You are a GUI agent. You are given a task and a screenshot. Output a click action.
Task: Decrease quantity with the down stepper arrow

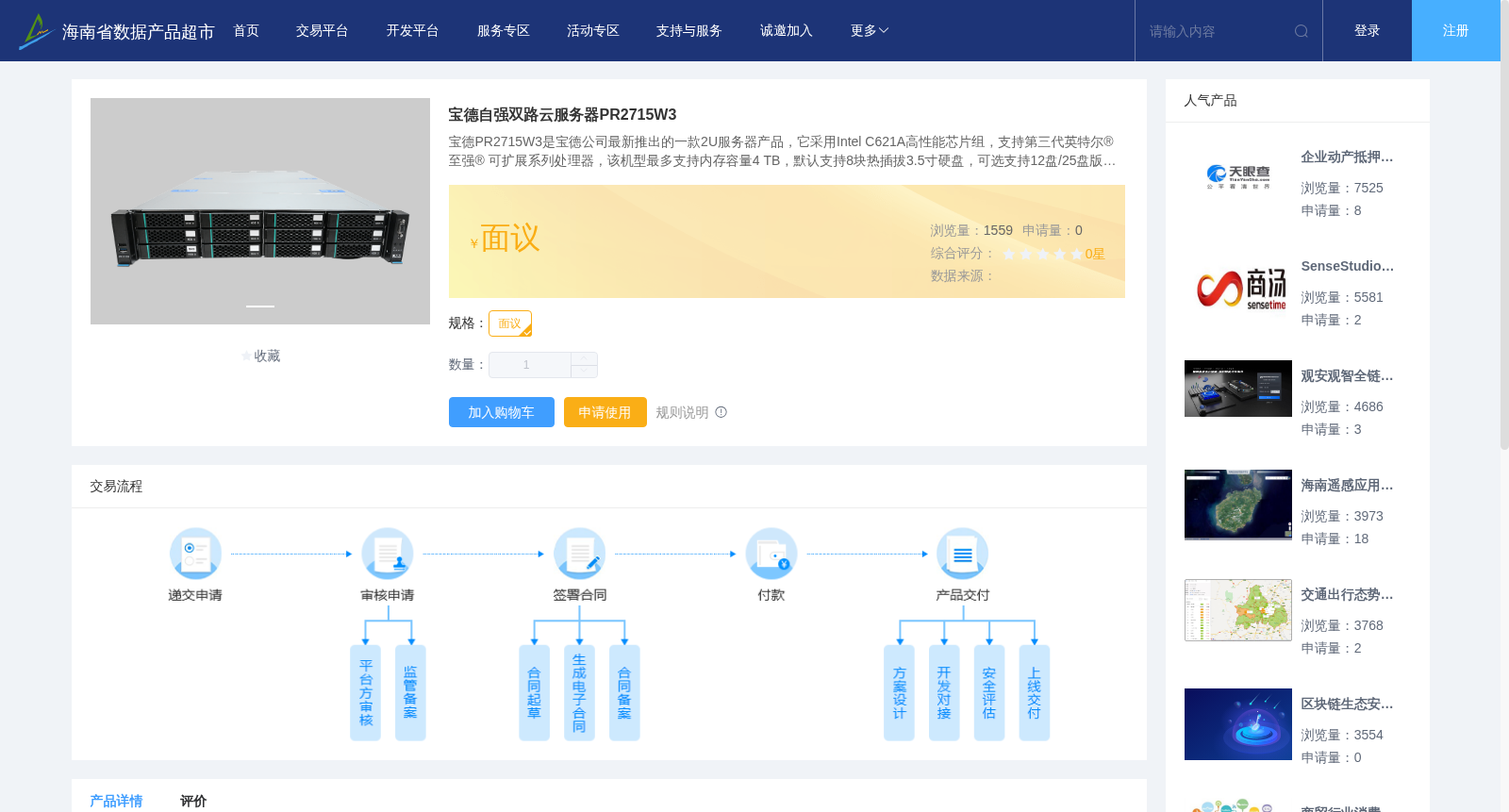click(584, 371)
